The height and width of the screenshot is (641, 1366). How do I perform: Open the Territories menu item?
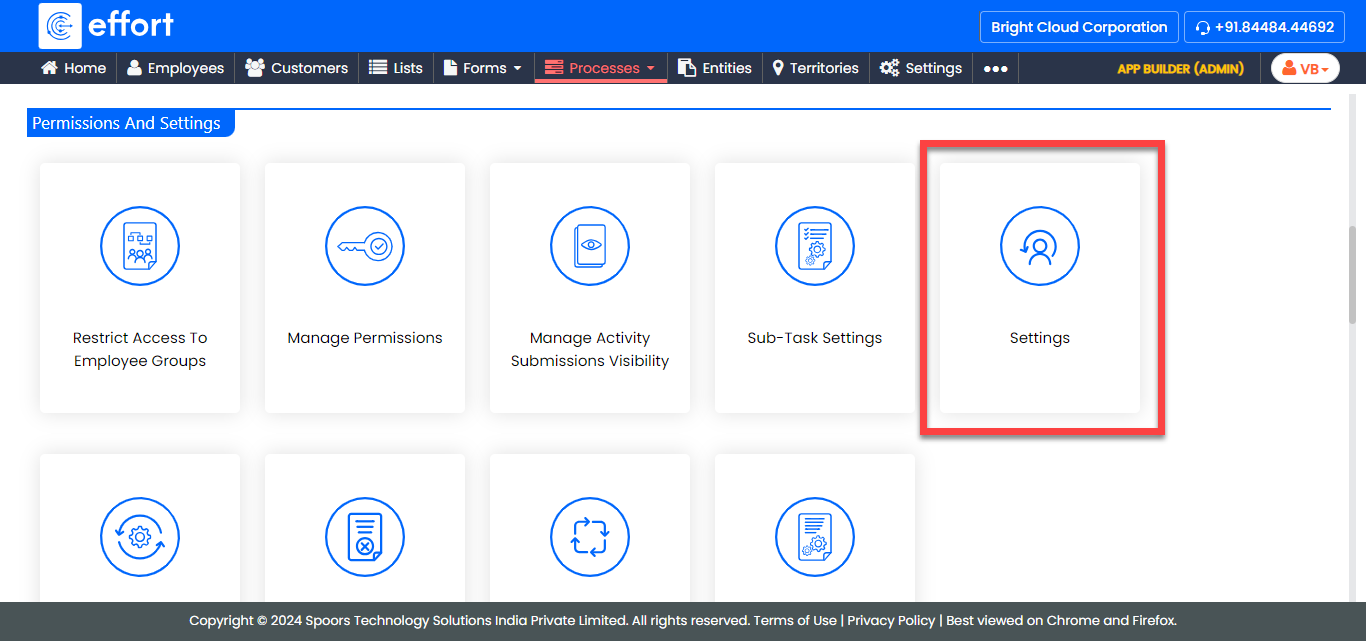coord(815,68)
